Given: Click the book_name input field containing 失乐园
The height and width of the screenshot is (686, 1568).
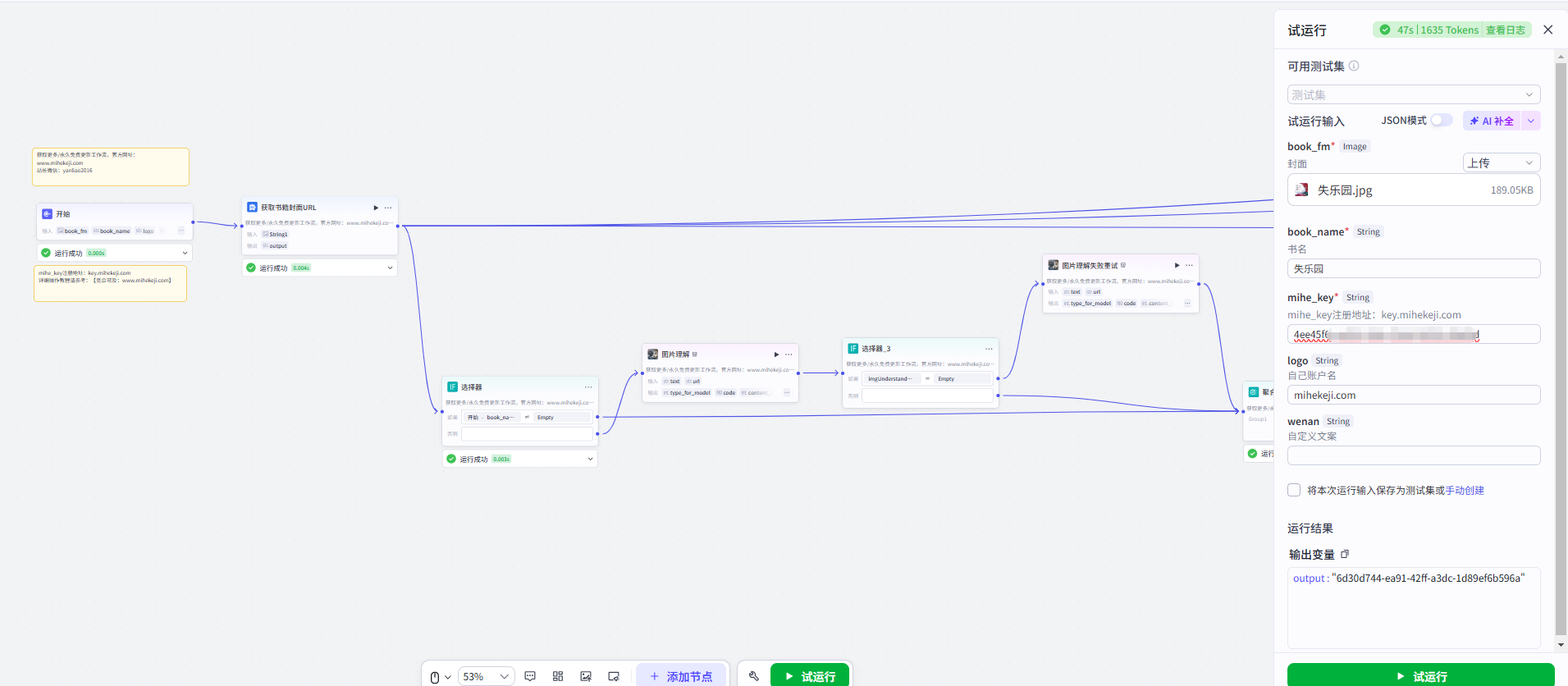Looking at the screenshot, I should click(x=1413, y=268).
